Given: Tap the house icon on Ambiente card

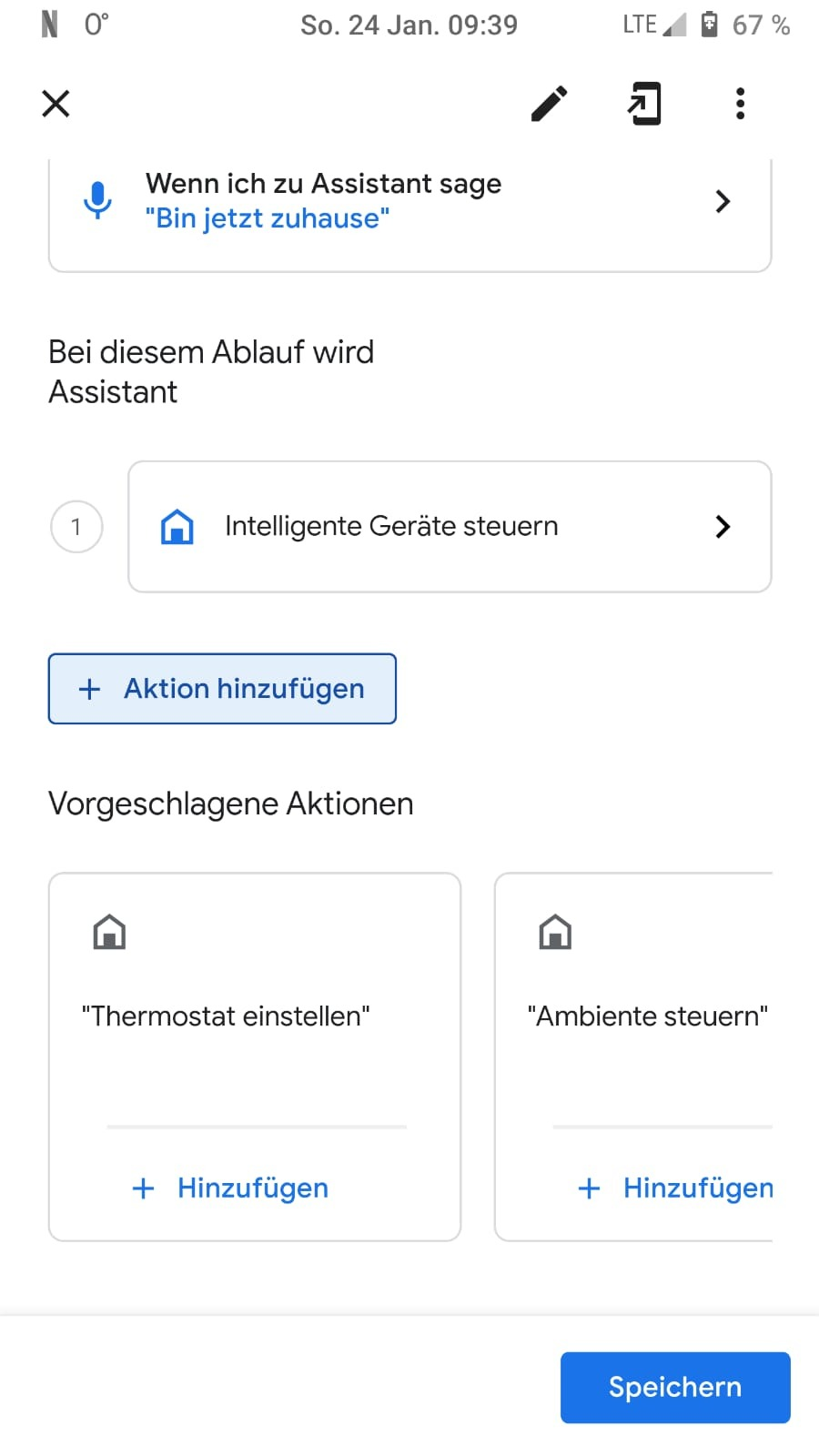Looking at the screenshot, I should pyautogui.click(x=555, y=932).
